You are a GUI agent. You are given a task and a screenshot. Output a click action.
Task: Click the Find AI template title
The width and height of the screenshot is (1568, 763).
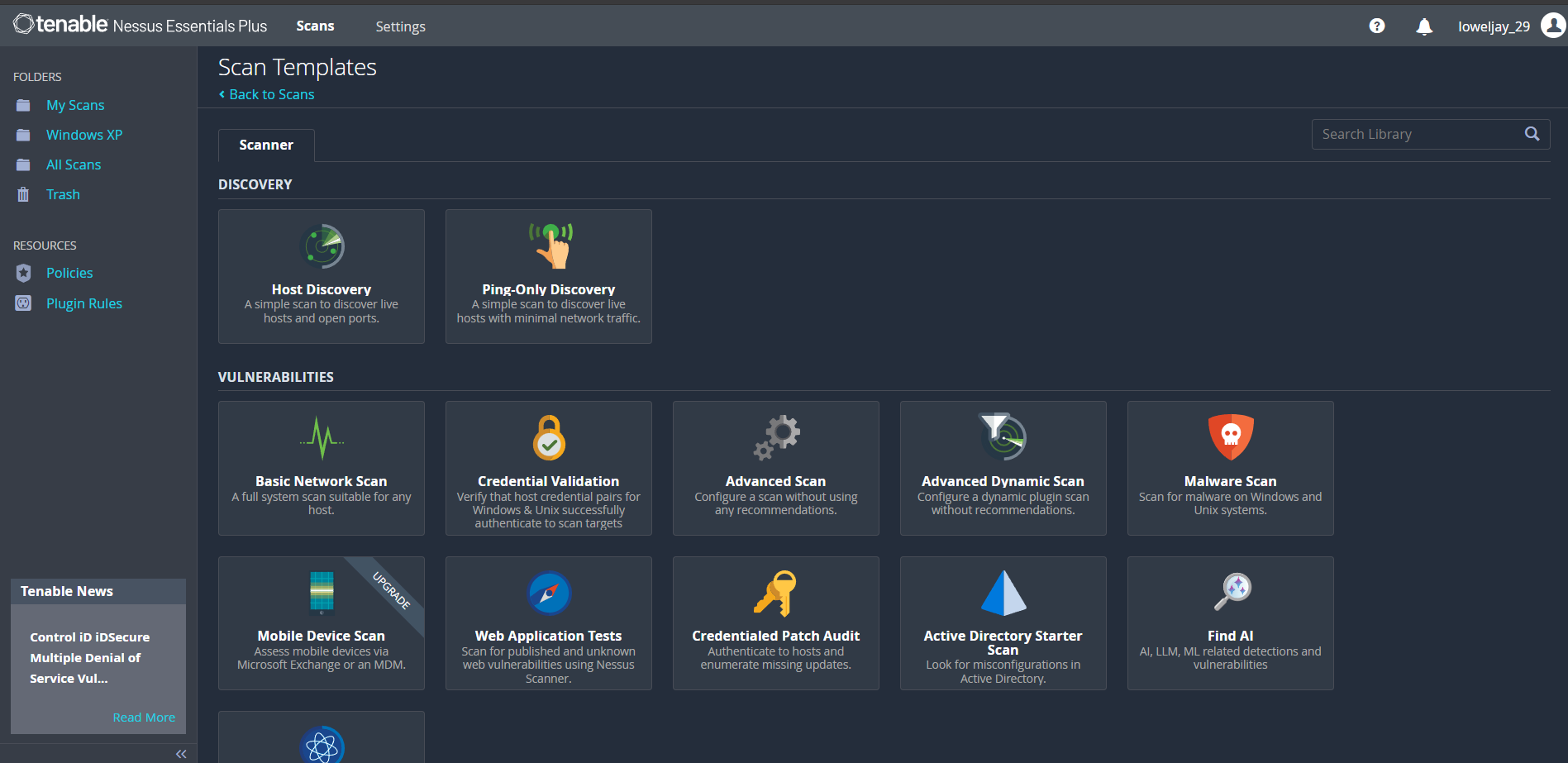click(1231, 636)
